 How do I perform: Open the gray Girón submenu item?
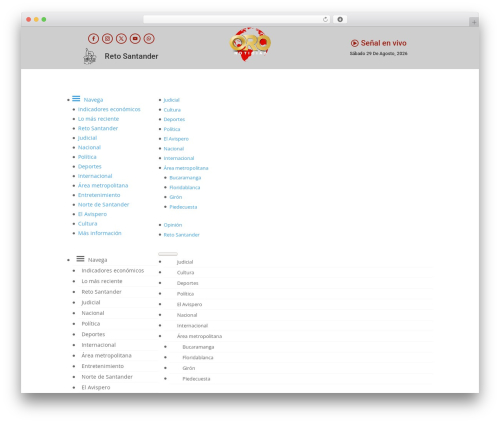(189, 368)
